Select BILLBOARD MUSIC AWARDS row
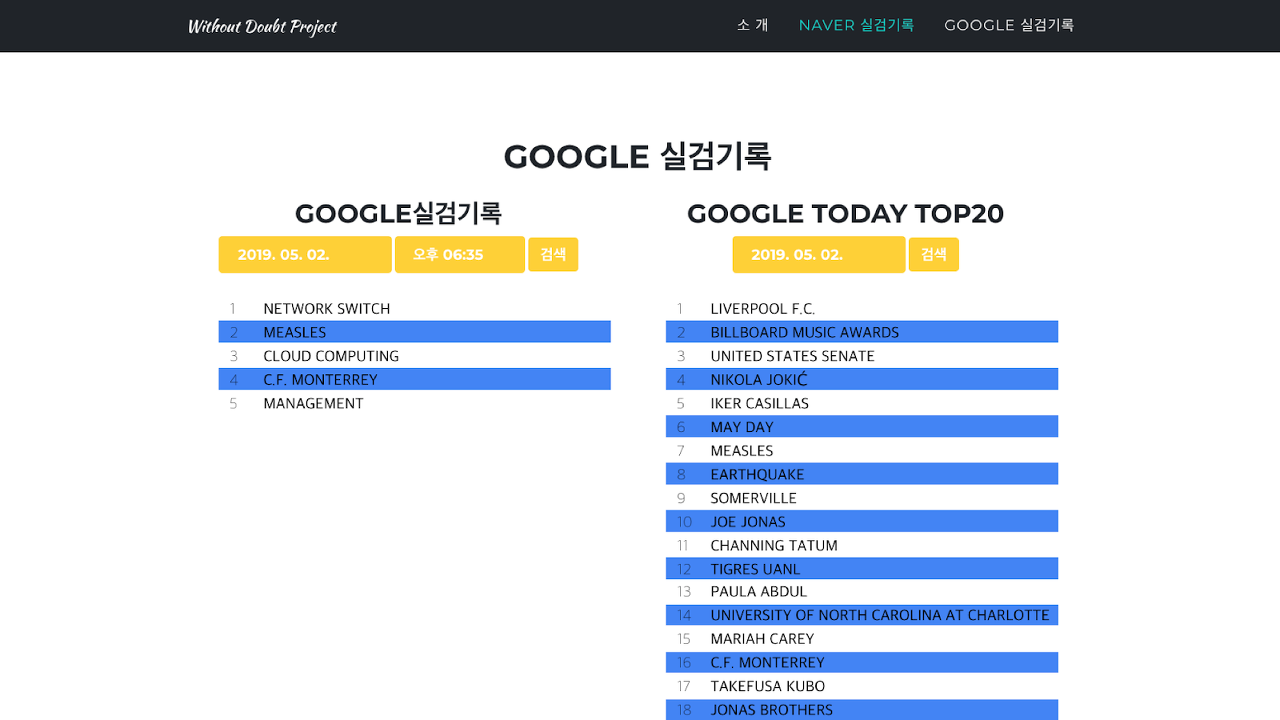This screenshot has height=720, width=1280. 862,332
